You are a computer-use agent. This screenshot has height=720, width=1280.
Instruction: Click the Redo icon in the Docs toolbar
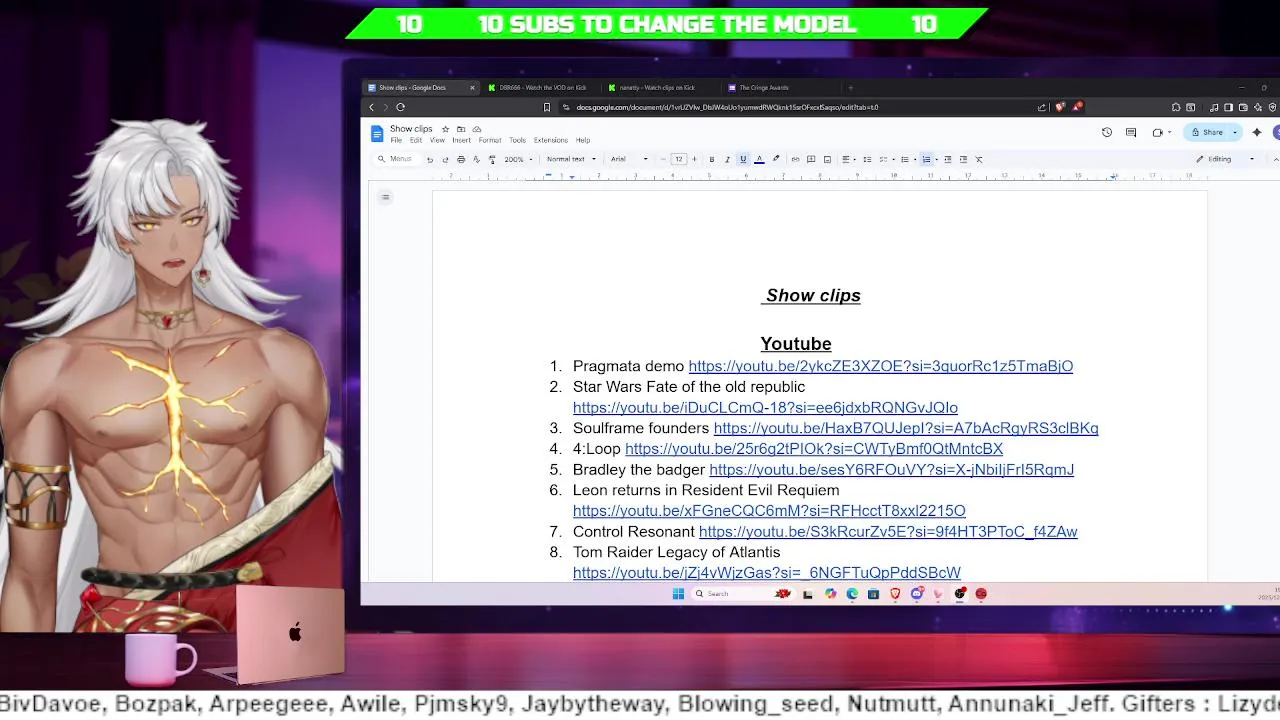click(445, 159)
